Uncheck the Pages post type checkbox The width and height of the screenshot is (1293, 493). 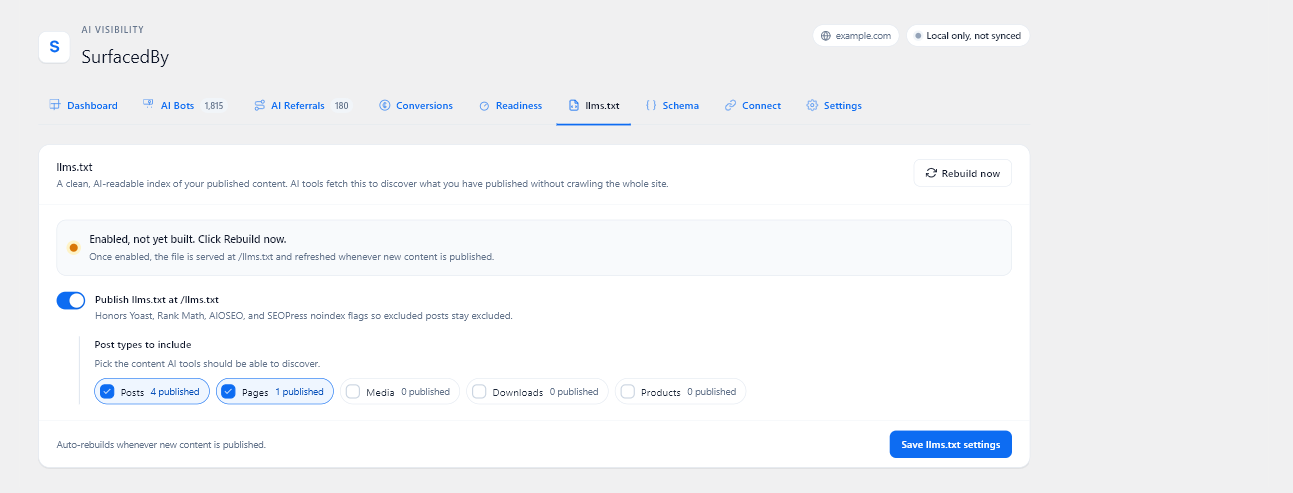tap(228, 392)
